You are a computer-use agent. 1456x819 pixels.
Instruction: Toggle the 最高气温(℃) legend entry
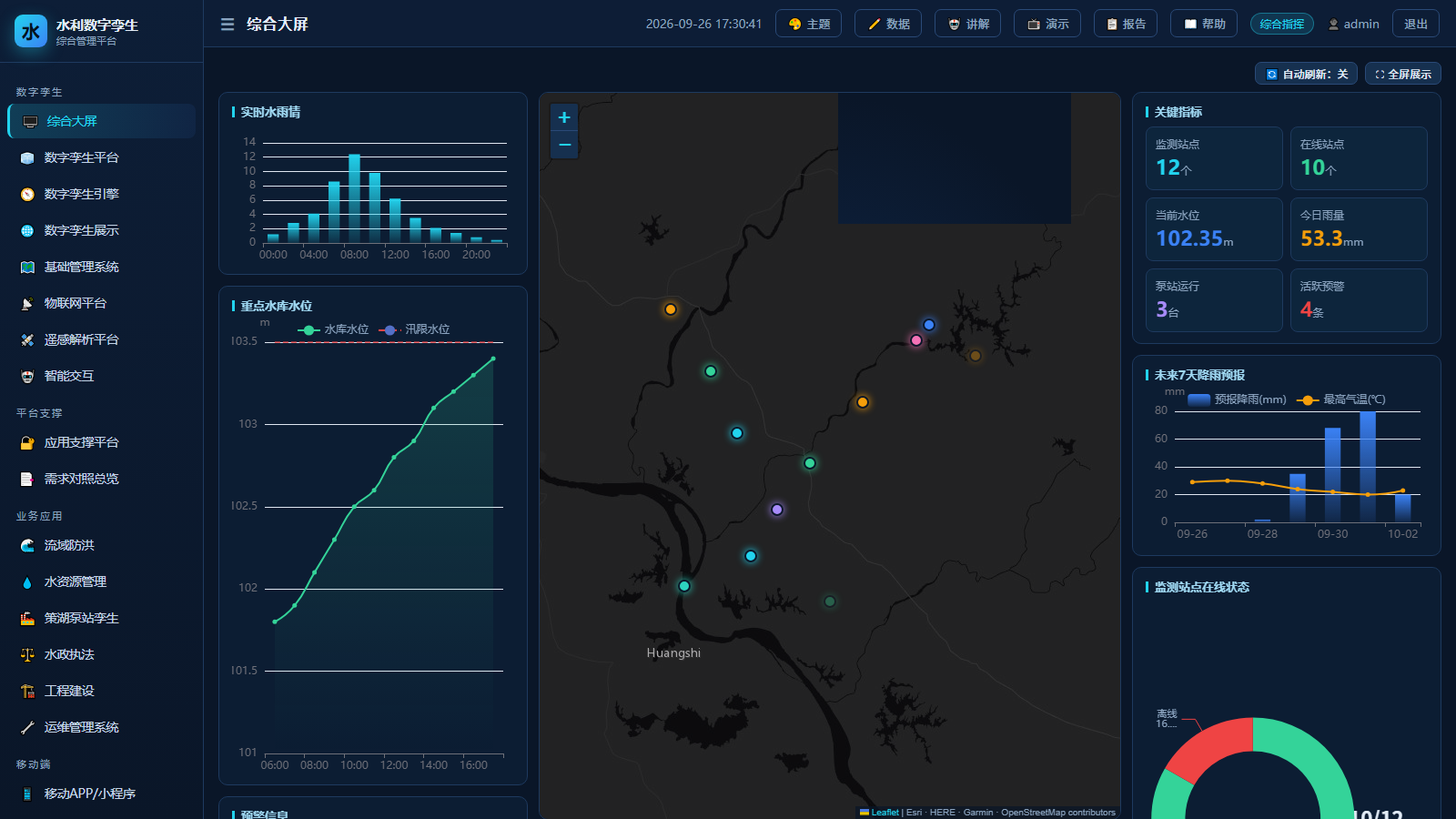pos(1340,399)
